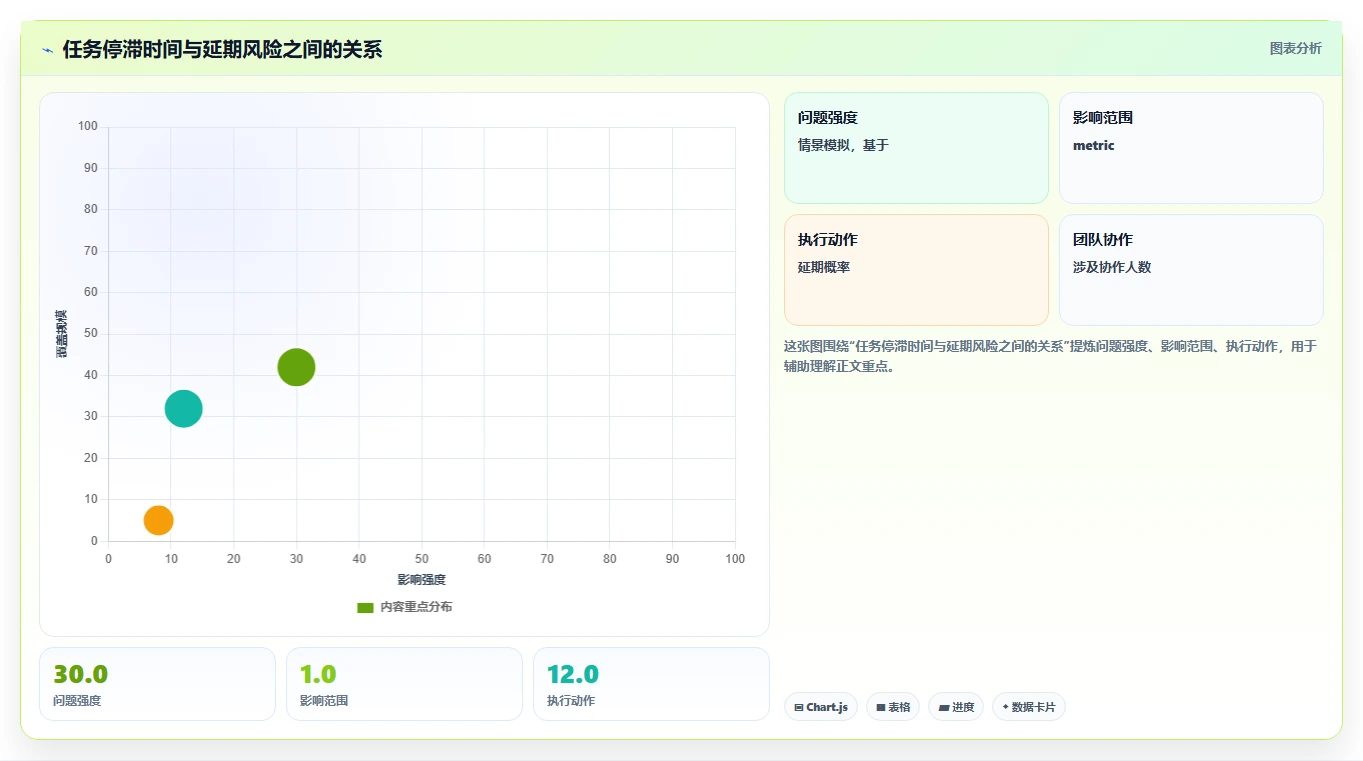Click the Chart.js tag
Screen dimensions: 1363x761
(821, 707)
